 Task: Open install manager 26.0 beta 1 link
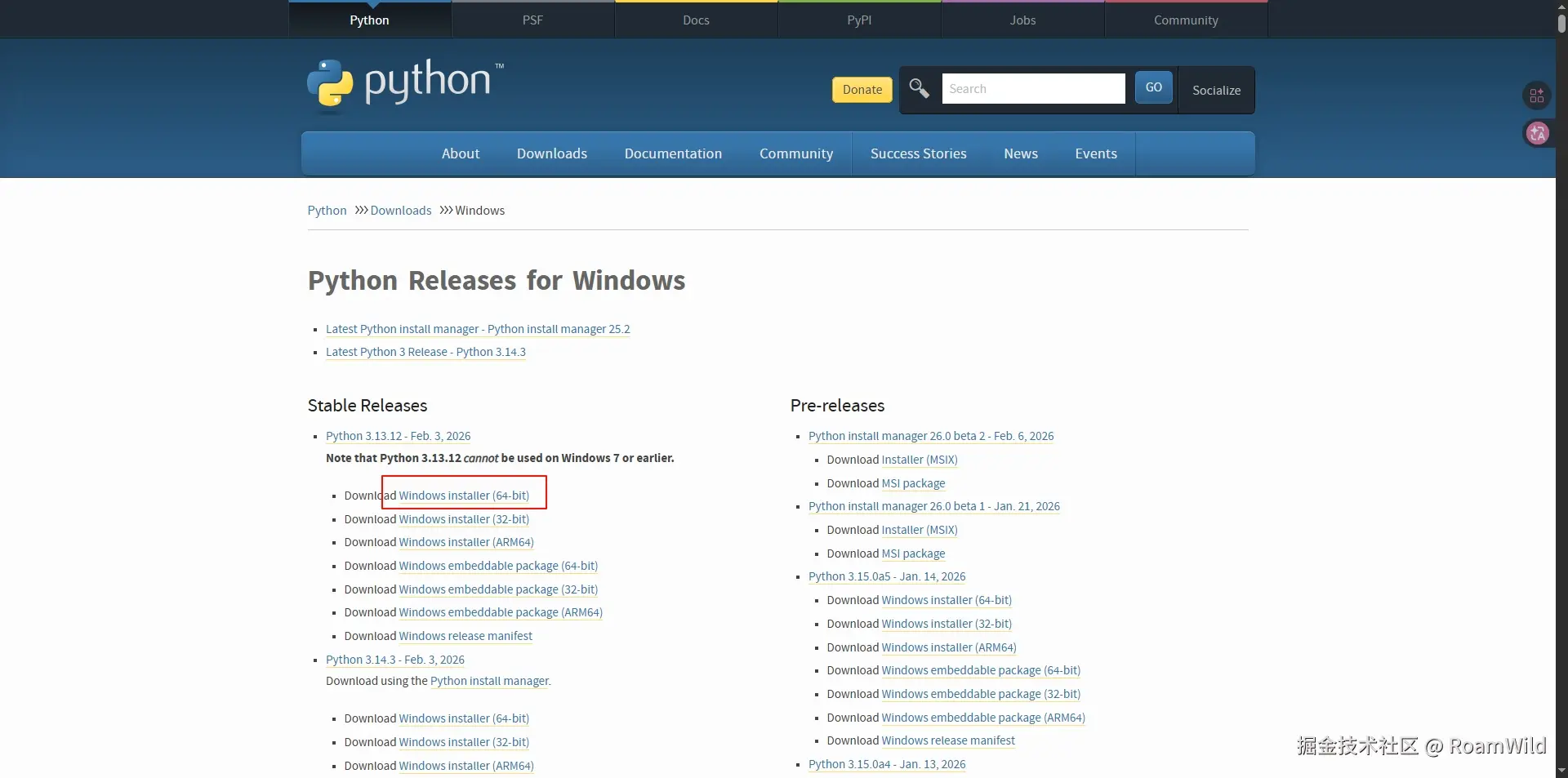(x=934, y=506)
